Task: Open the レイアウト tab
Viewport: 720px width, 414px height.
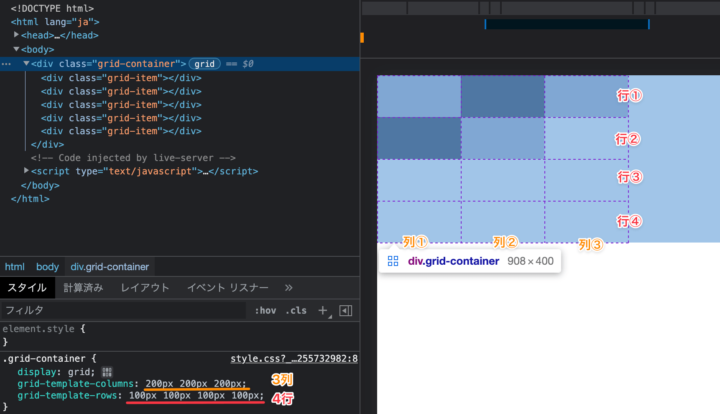Action: (x=145, y=288)
